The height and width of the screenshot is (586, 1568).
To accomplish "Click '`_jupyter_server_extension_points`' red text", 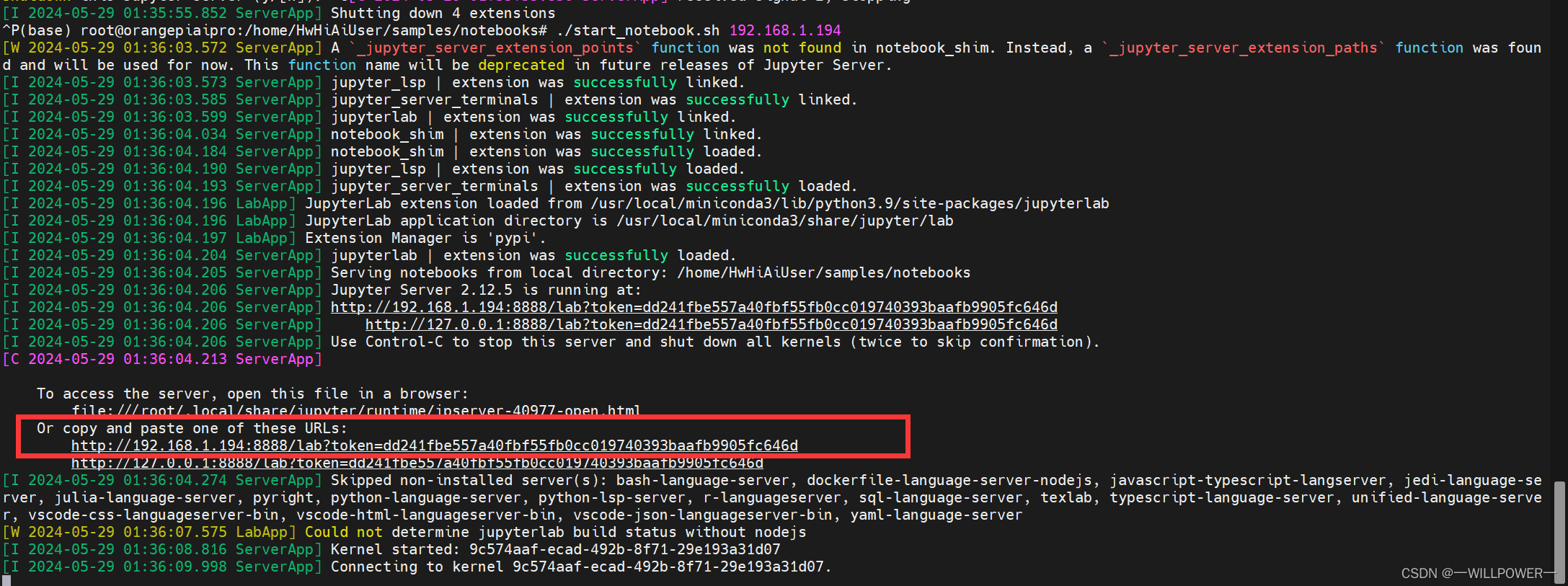I will [x=495, y=48].
